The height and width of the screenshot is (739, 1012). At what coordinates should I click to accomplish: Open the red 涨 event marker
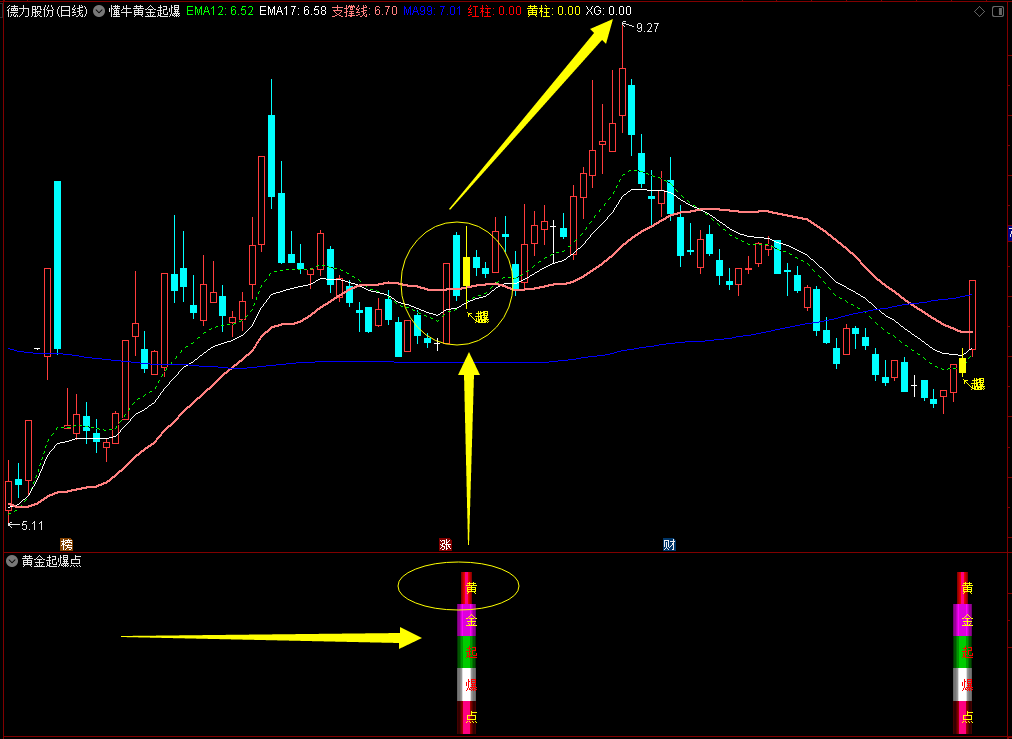click(x=445, y=545)
